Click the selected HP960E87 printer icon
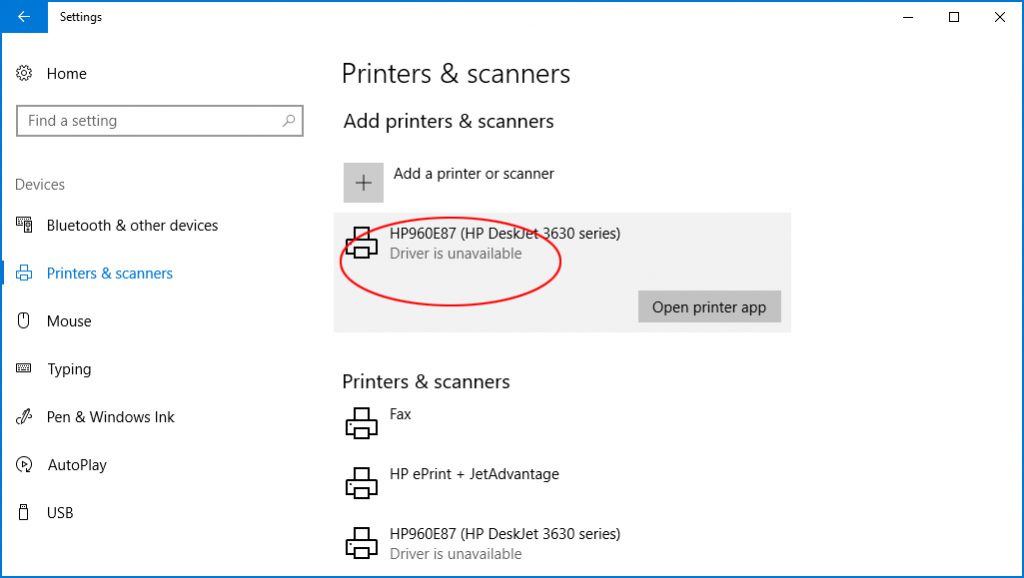 [x=362, y=243]
